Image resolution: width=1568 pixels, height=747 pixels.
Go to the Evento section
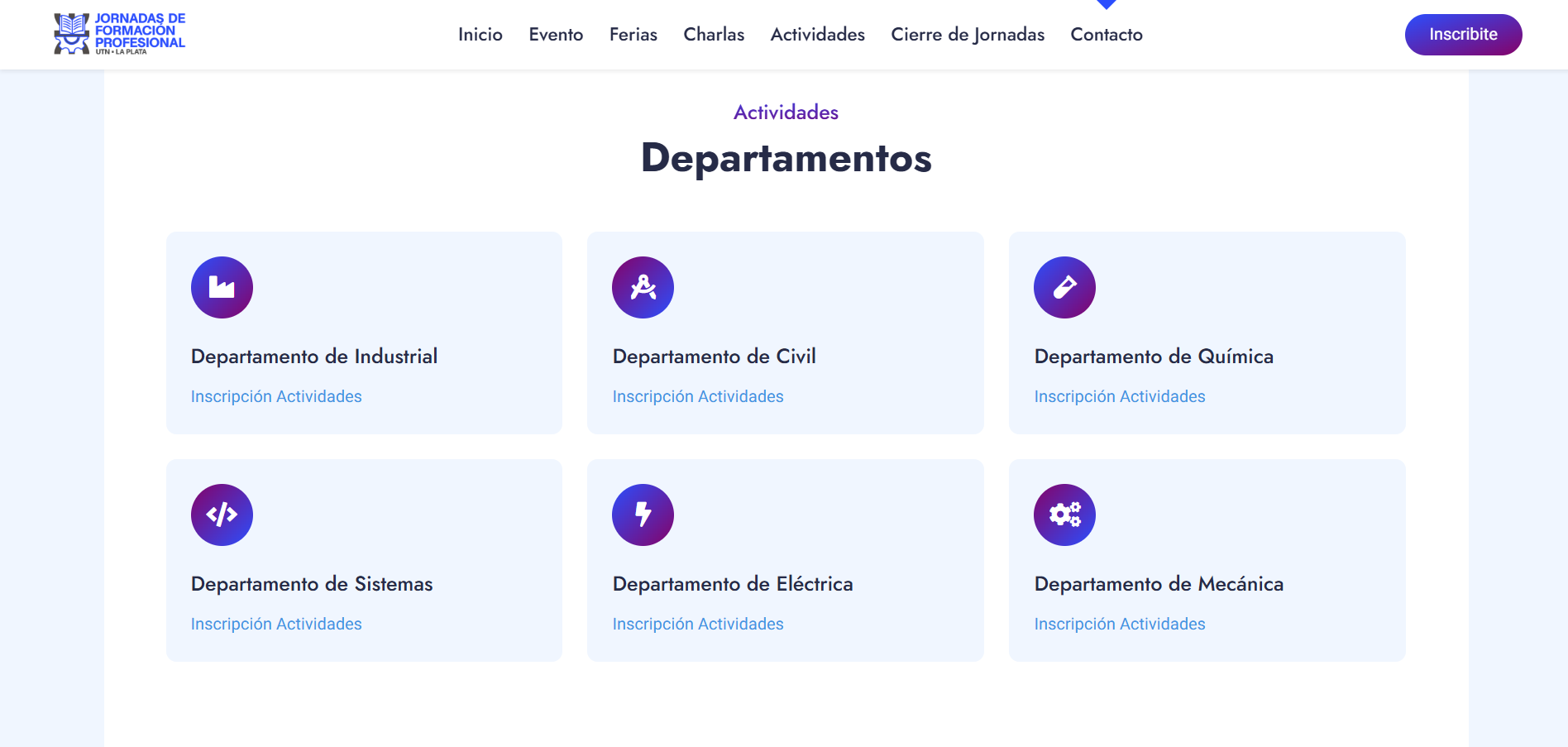pyautogui.click(x=556, y=35)
